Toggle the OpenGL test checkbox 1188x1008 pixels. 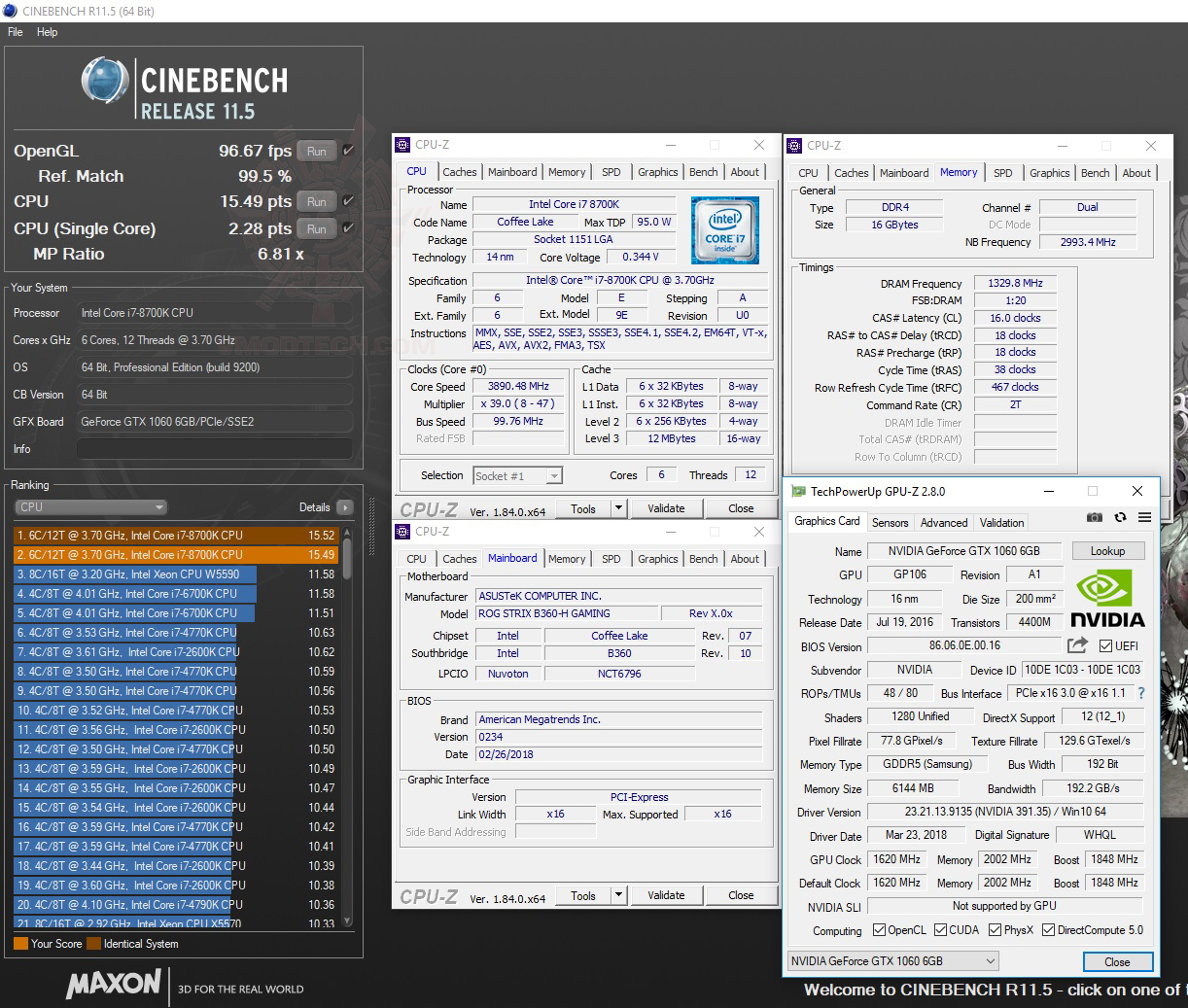click(x=349, y=151)
